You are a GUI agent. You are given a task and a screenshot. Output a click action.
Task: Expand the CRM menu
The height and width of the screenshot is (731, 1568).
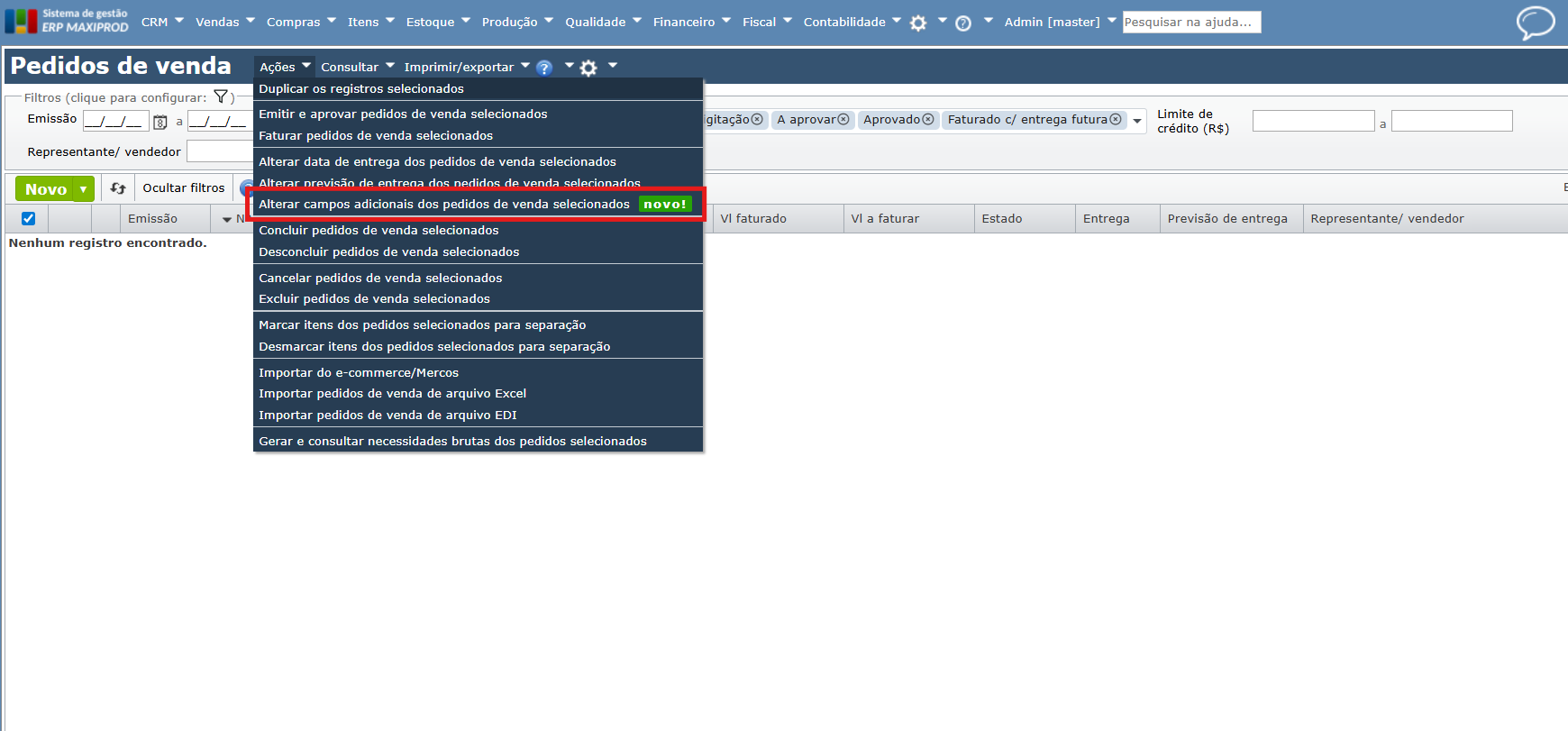pos(162,22)
